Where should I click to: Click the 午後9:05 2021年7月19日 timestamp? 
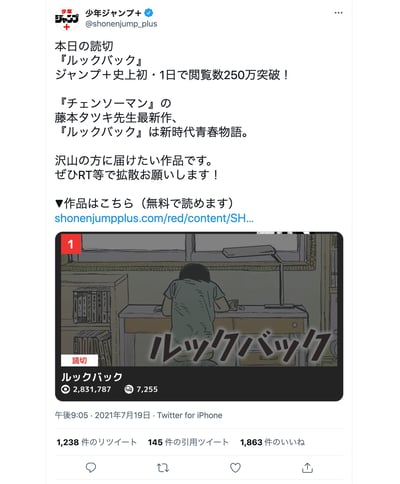pyautogui.click(x=103, y=415)
